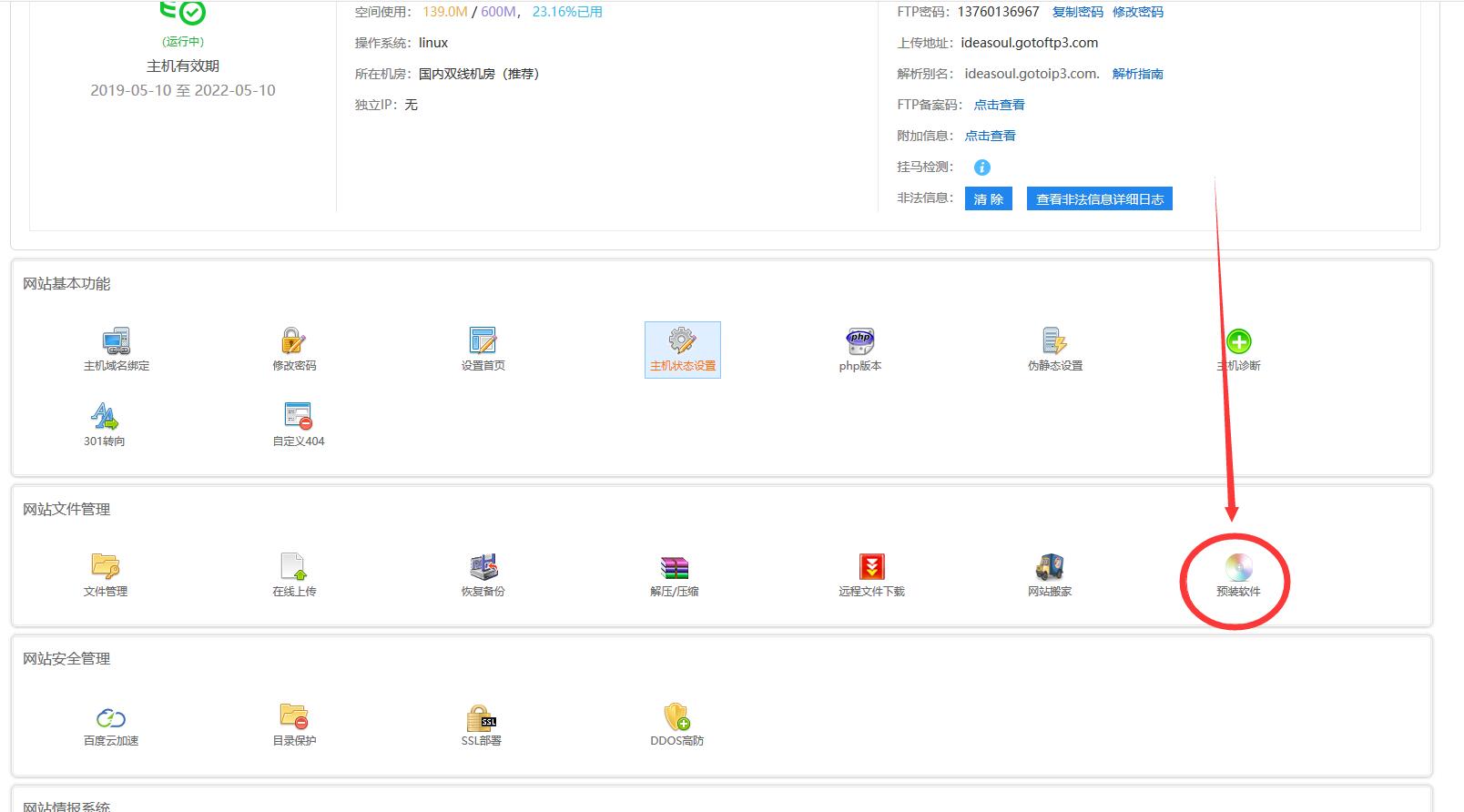
Task: Open the 主机诊断 green plus icon
Action: click(x=1238, y=341)
